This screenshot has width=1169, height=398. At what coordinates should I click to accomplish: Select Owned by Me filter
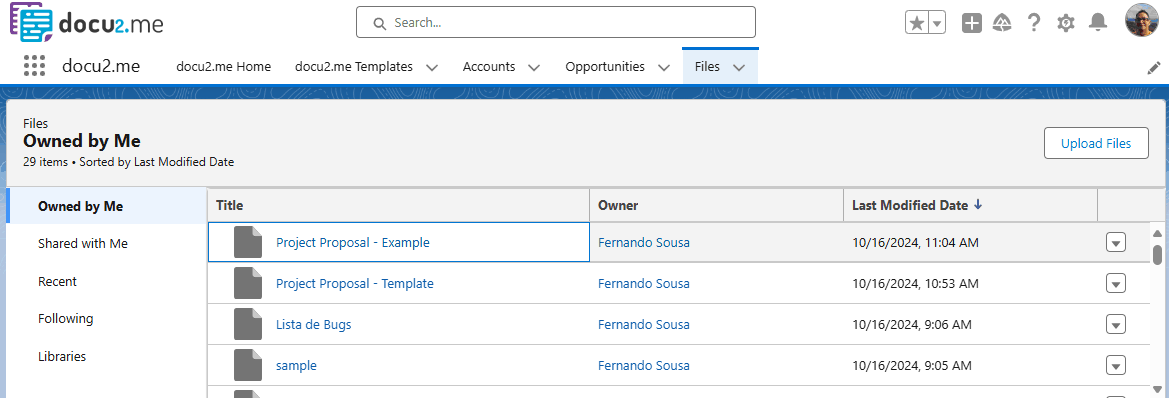tap(107, 206)
